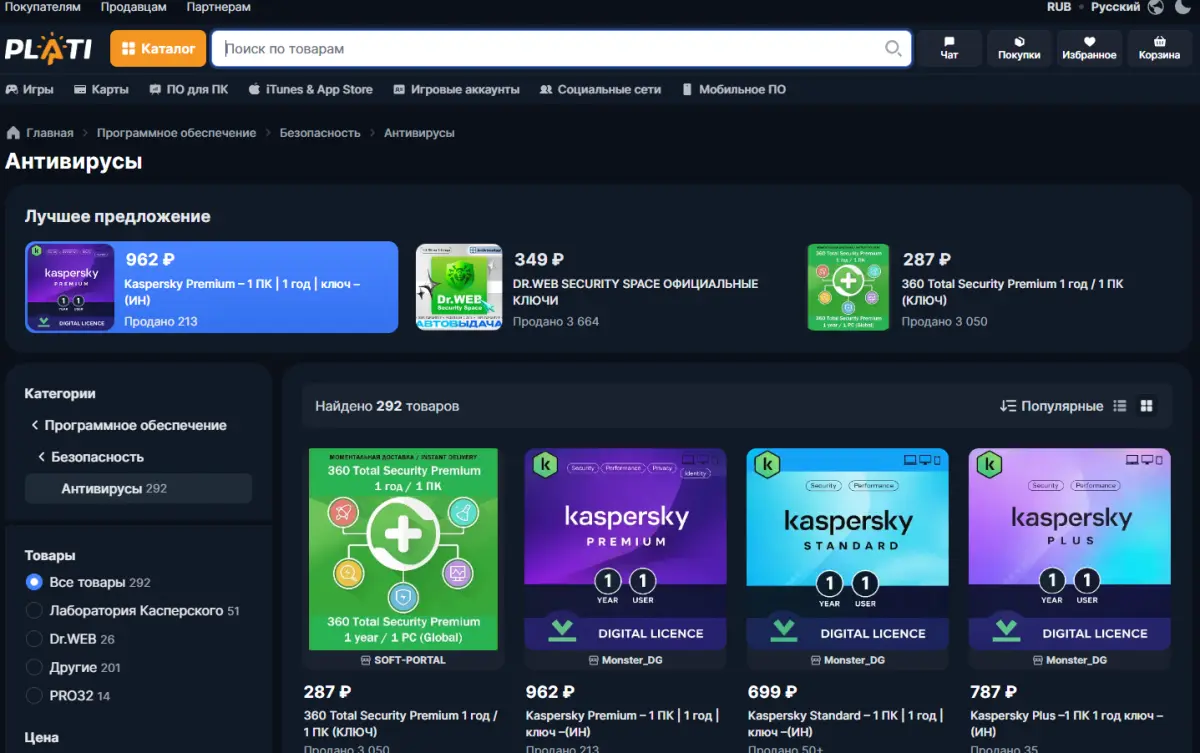
Task: Click 787 ₽ price of Kaspersky Plus
Action: tap(994, 691)
